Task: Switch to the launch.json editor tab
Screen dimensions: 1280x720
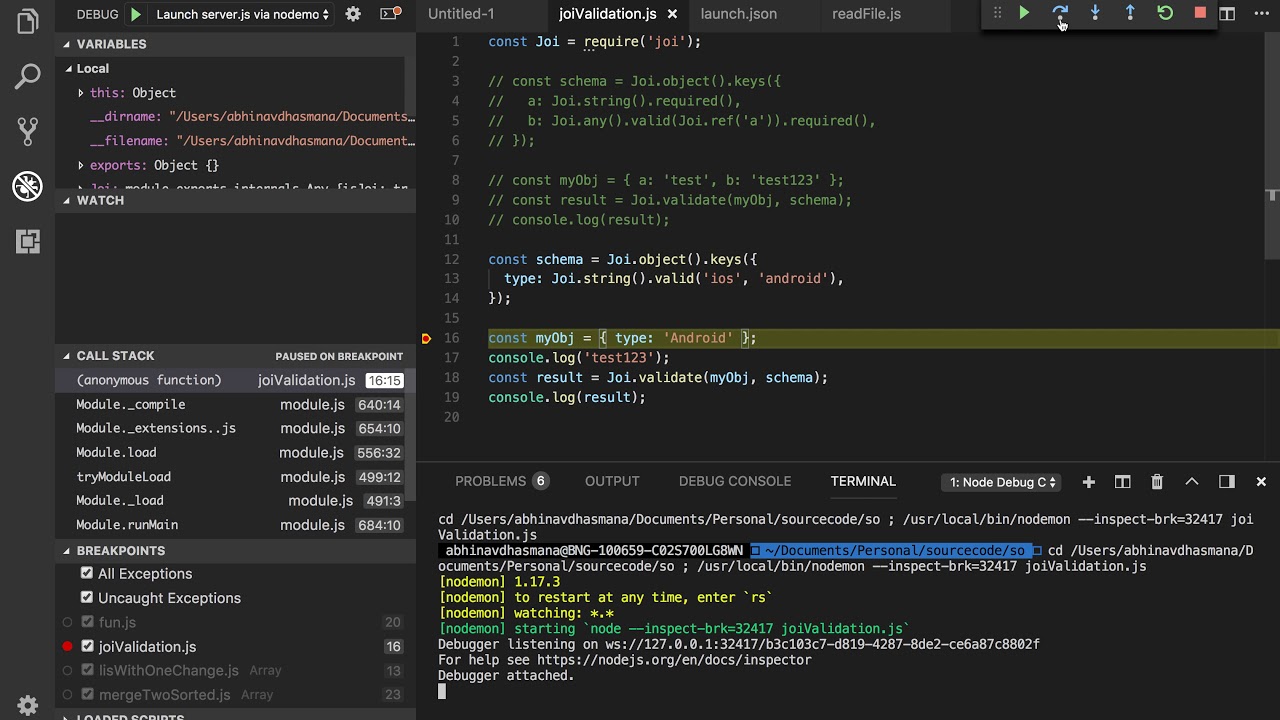Action: (x=738, y=14)
